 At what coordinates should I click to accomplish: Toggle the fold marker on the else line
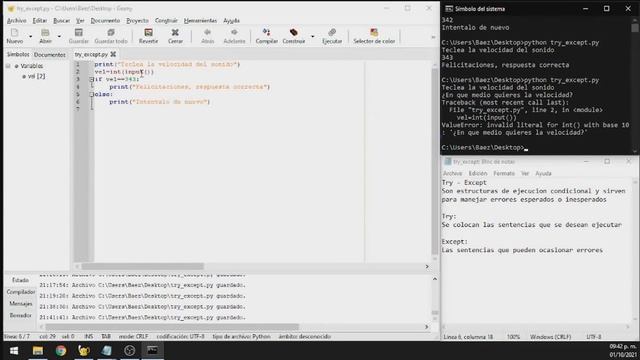[x=92, y=94]
